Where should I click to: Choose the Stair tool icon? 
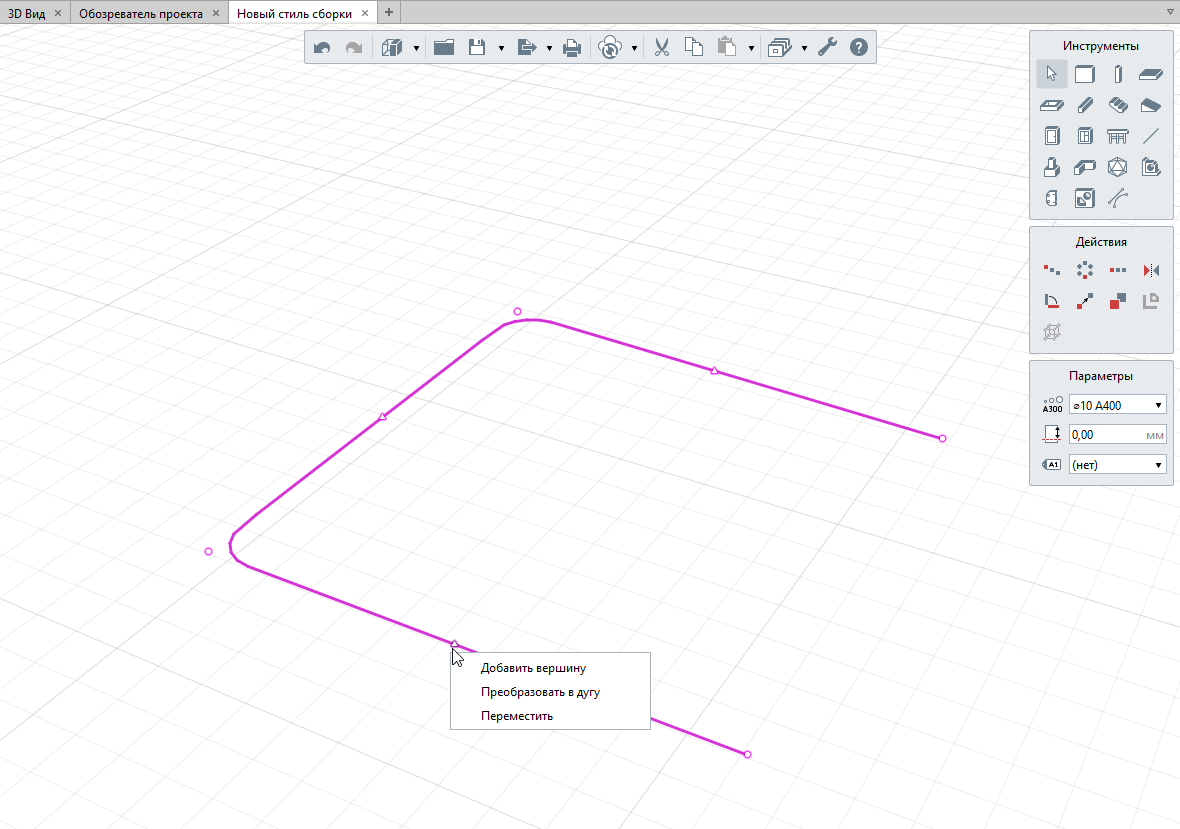tap(1118, 105)
